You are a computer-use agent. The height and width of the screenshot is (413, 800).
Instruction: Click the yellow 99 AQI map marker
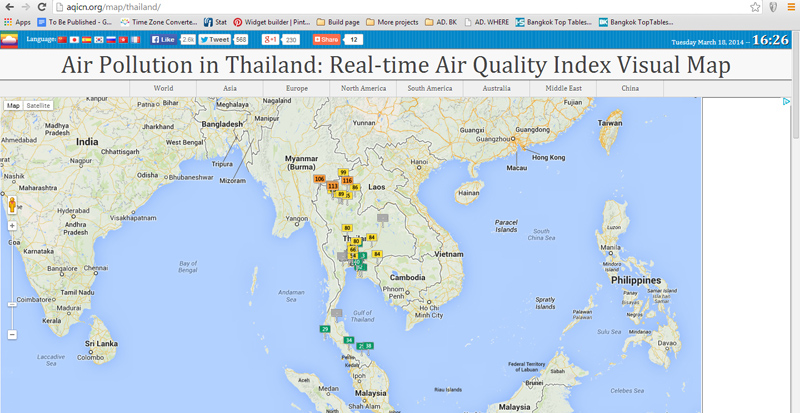[343, 172]
